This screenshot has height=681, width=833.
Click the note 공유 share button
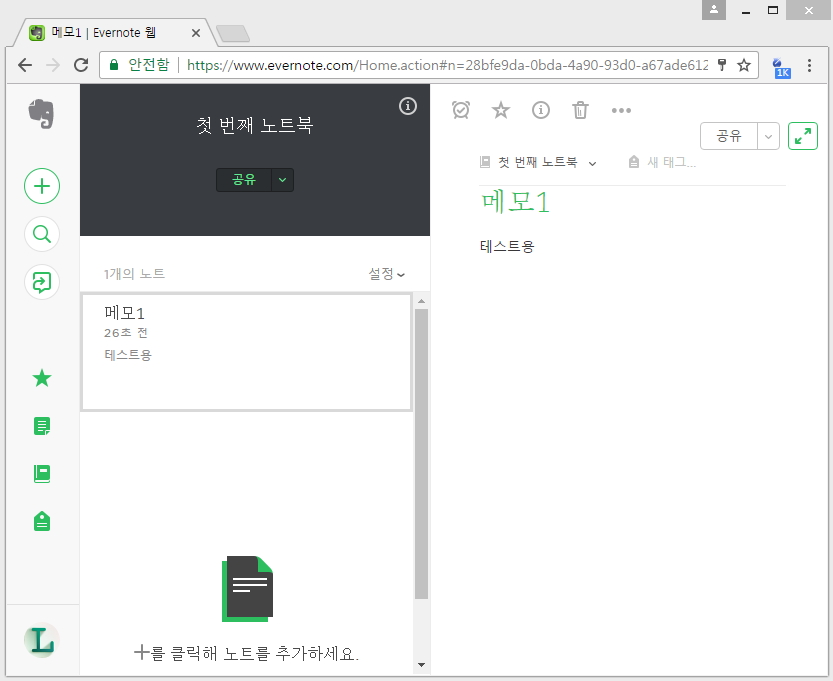[729, 136]
